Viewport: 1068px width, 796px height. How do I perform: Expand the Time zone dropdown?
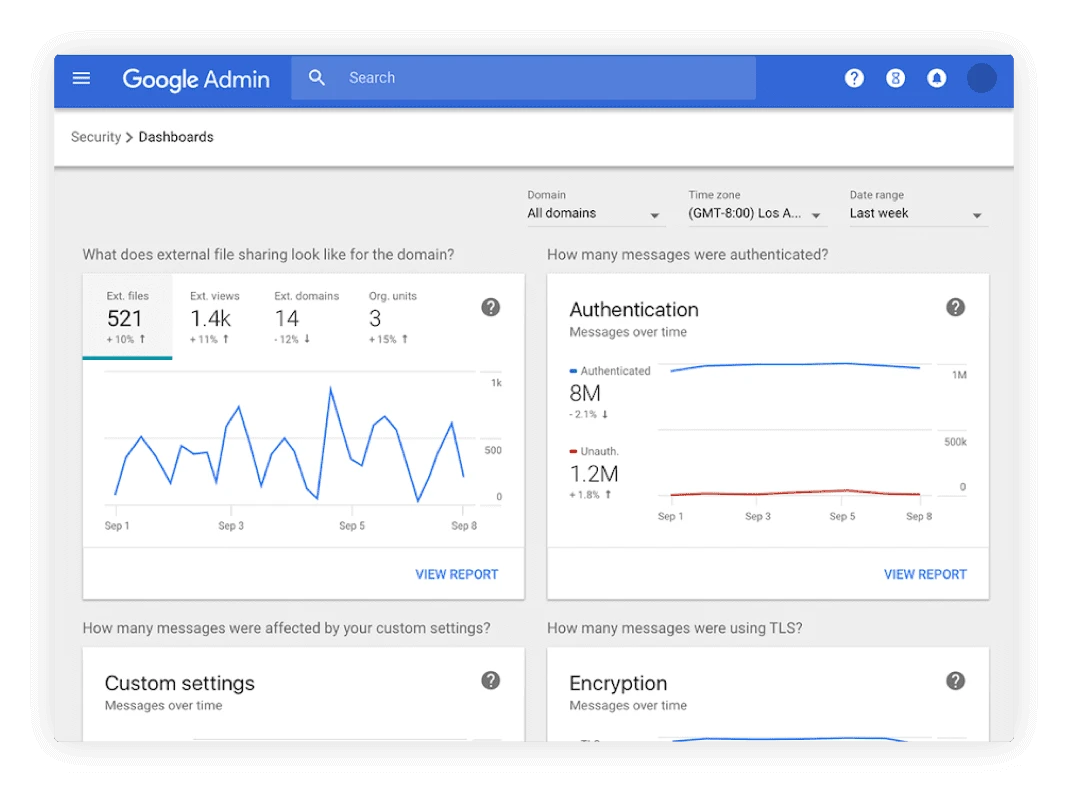(755, 214)
